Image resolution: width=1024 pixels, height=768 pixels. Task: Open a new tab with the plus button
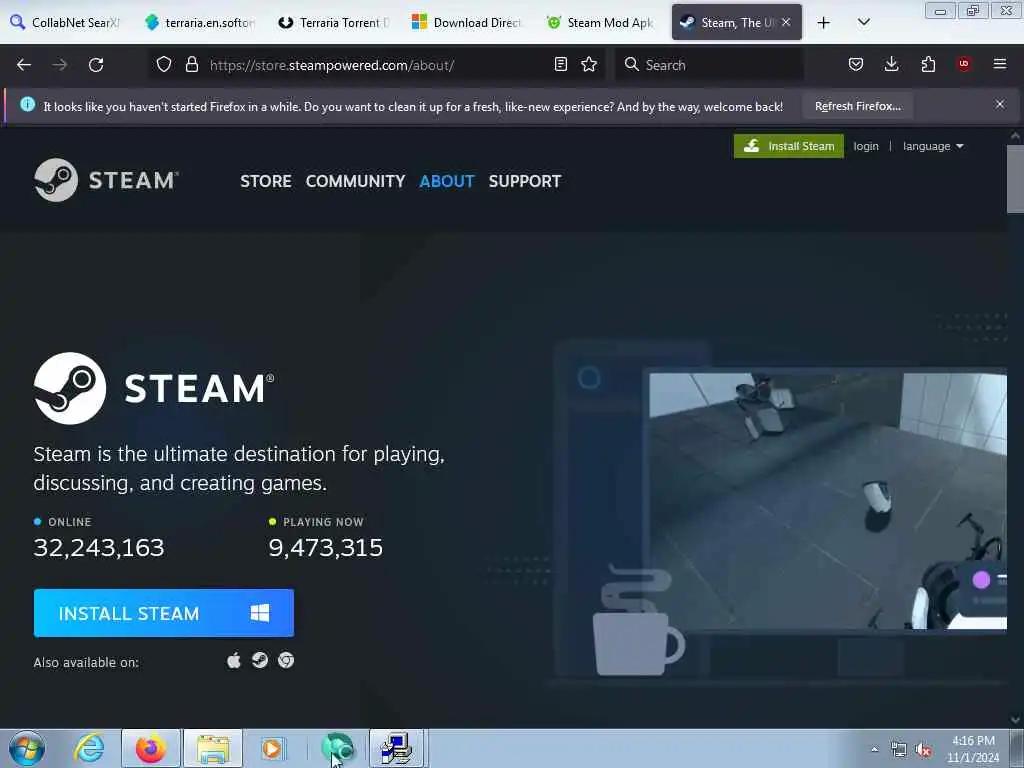(x=824, y=23)
